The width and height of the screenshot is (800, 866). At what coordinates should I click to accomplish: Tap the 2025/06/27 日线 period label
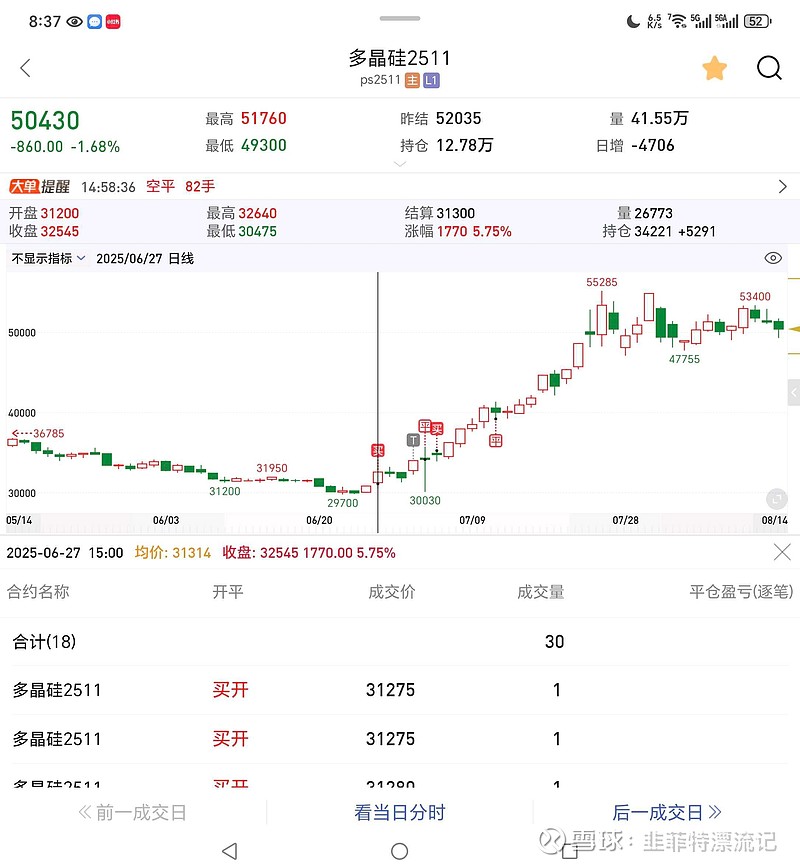(x=145, y=258)
